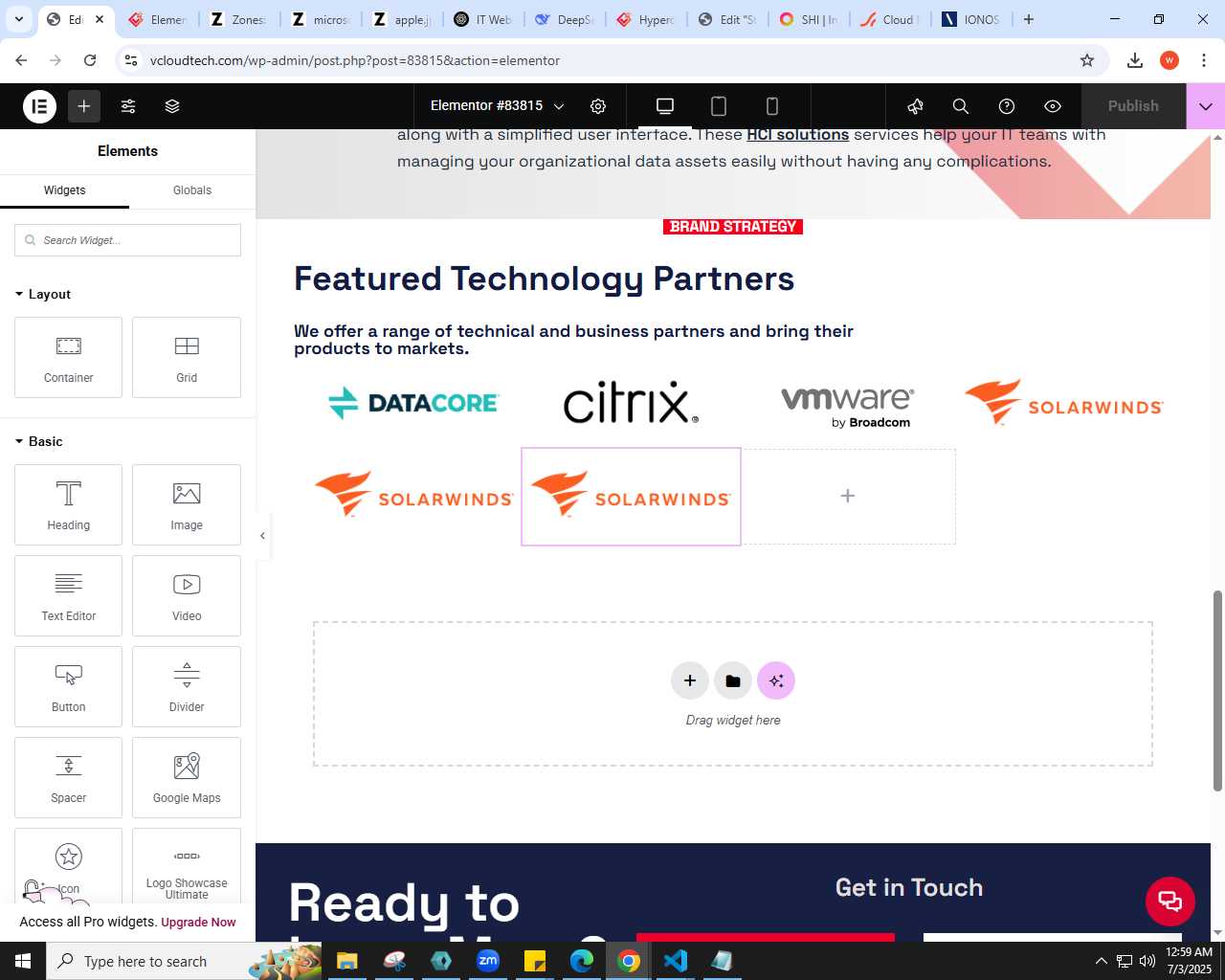Switch to the SHI browser tab

point(809,19)
